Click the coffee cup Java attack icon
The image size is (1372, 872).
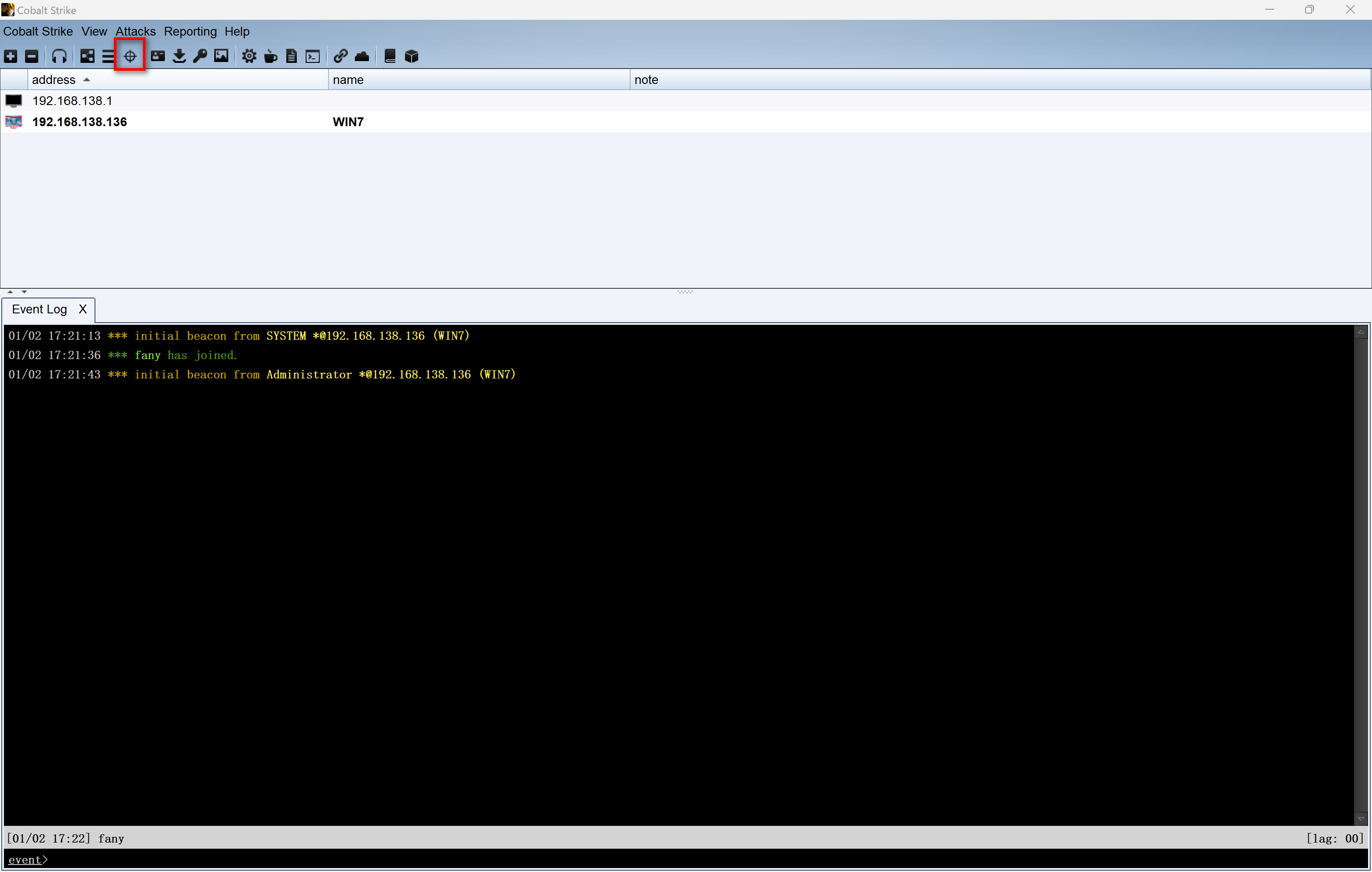click(x=270, y=56)
